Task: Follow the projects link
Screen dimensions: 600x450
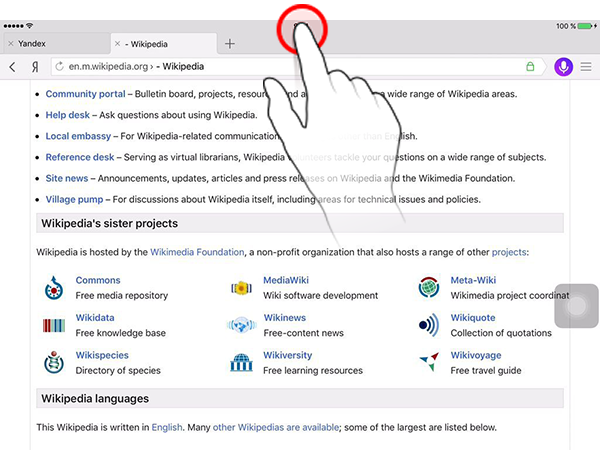Action: point(509,252)
